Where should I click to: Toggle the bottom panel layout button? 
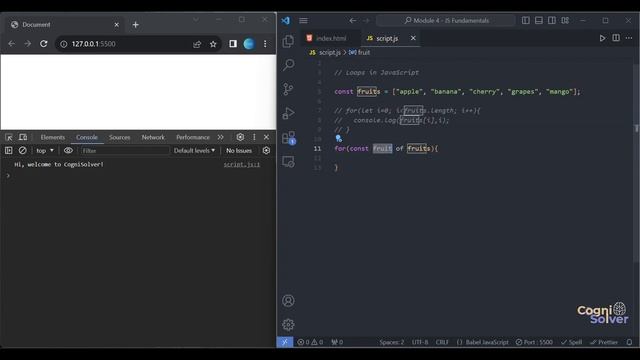(x=539, y=20)
